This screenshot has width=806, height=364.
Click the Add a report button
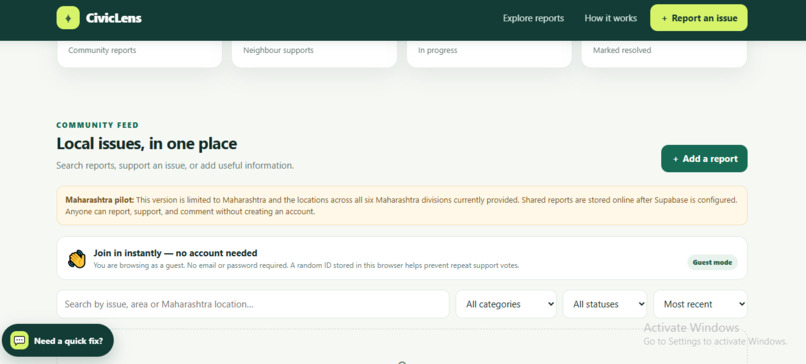click(x=704, y=159)
